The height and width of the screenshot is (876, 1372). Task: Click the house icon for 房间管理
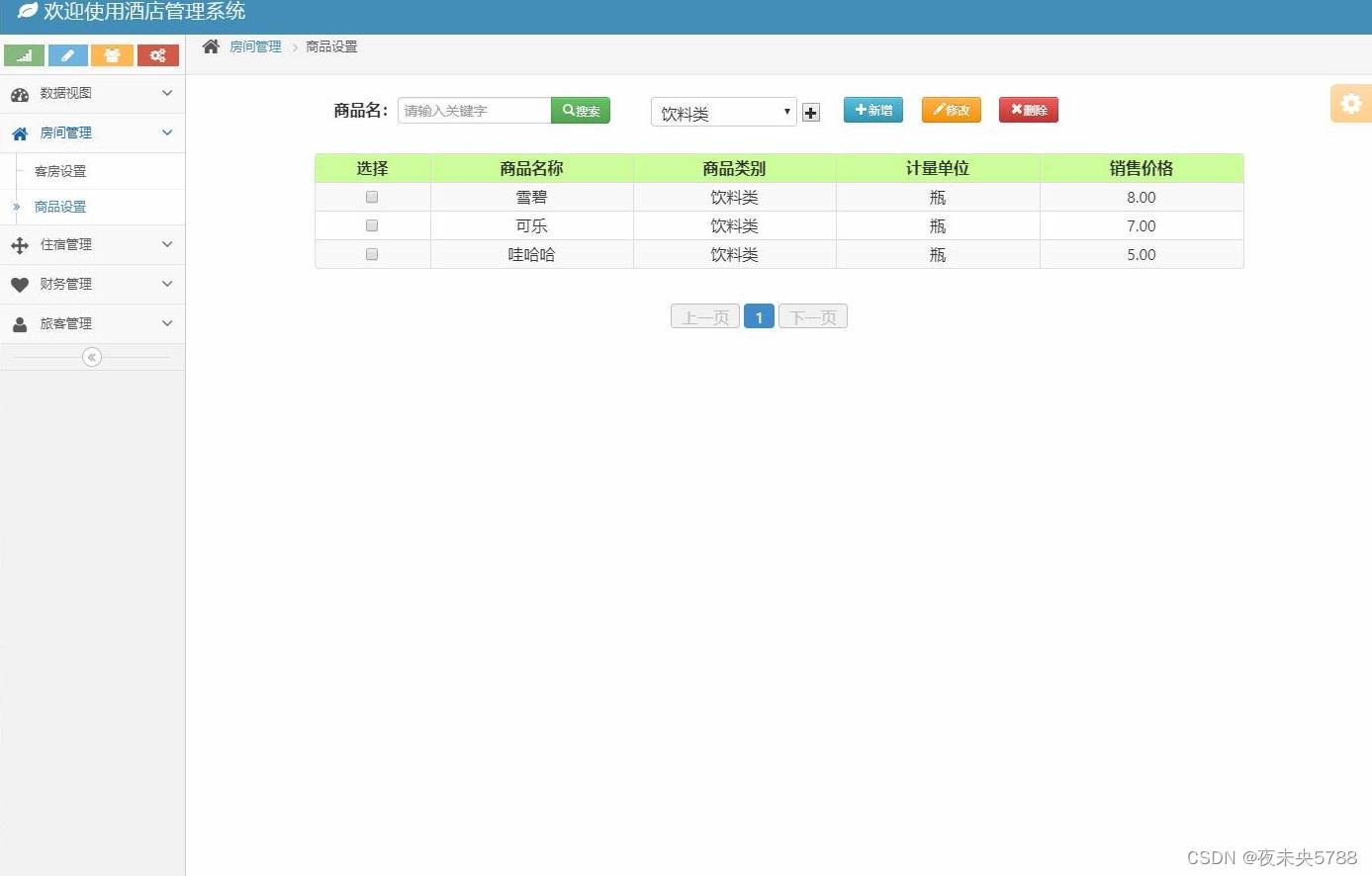click(20, 133)
